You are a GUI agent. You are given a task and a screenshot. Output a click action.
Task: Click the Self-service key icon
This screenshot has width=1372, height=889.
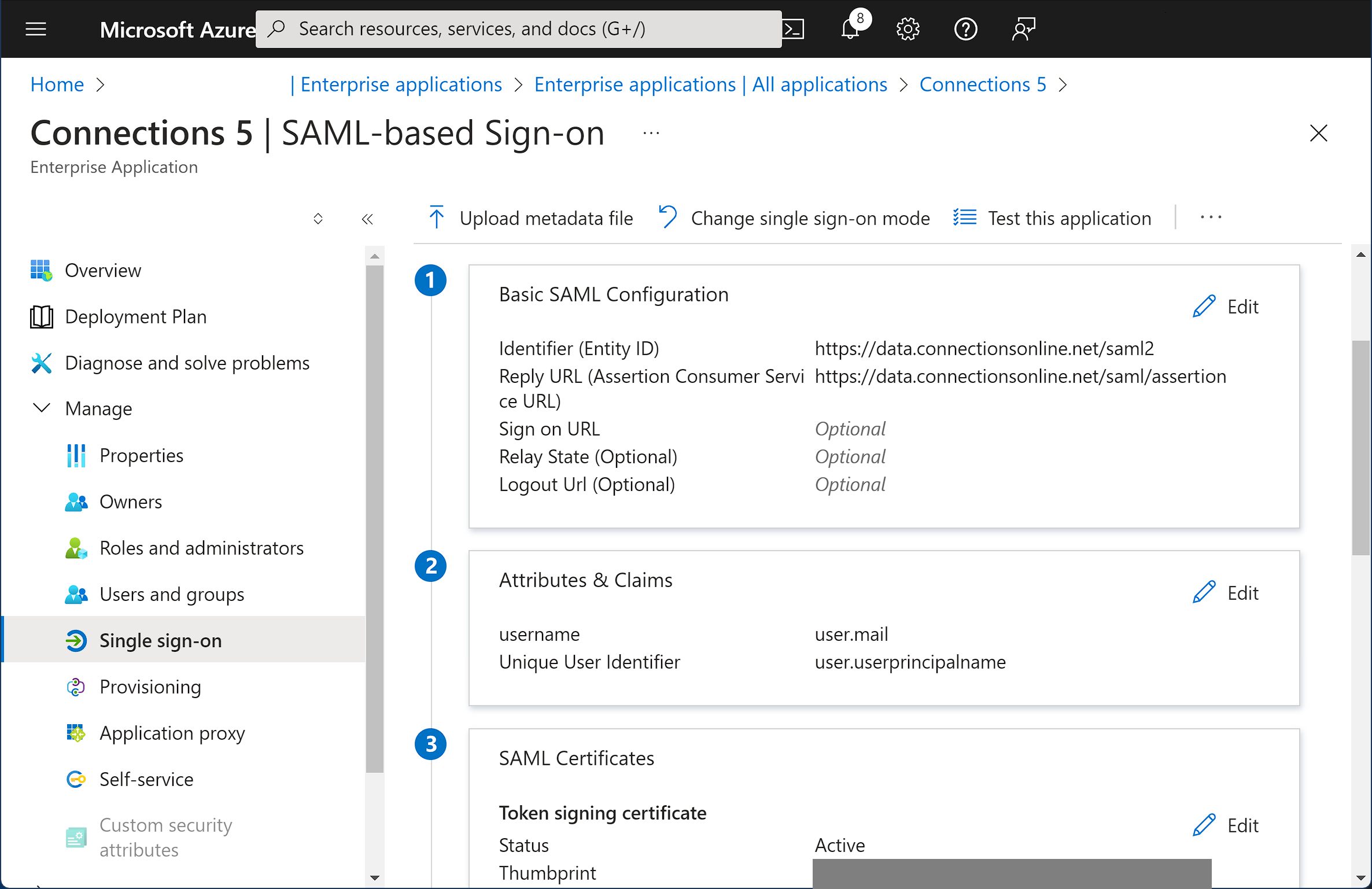tap(76, 779)
